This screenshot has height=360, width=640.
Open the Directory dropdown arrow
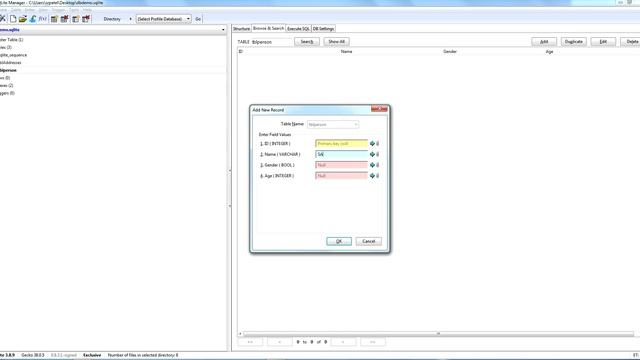131,19
